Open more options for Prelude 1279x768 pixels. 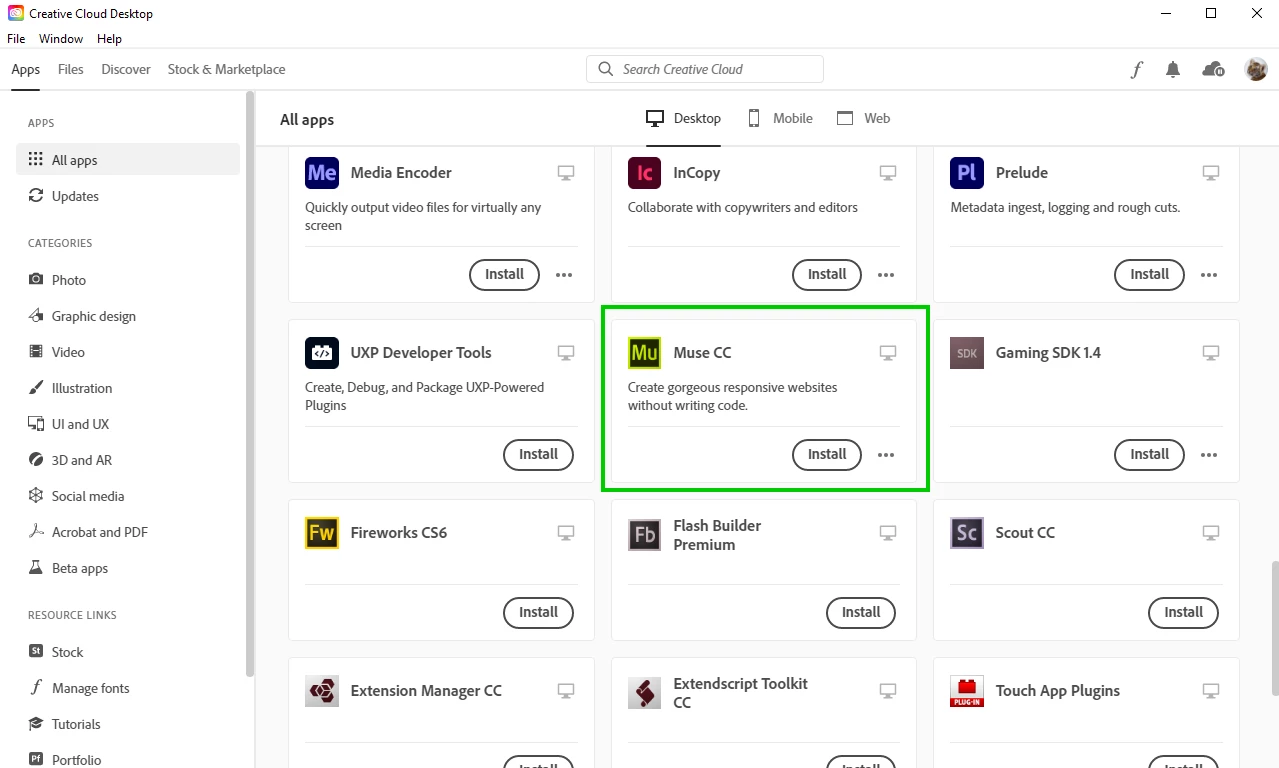point(1209,275)
